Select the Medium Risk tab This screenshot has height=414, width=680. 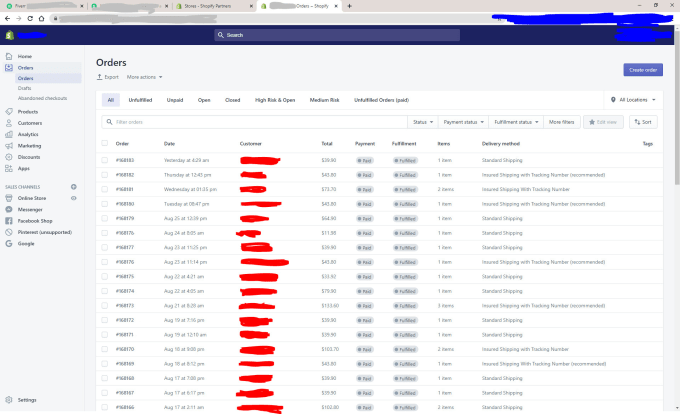pyautogui.click(x=324, y=100)
